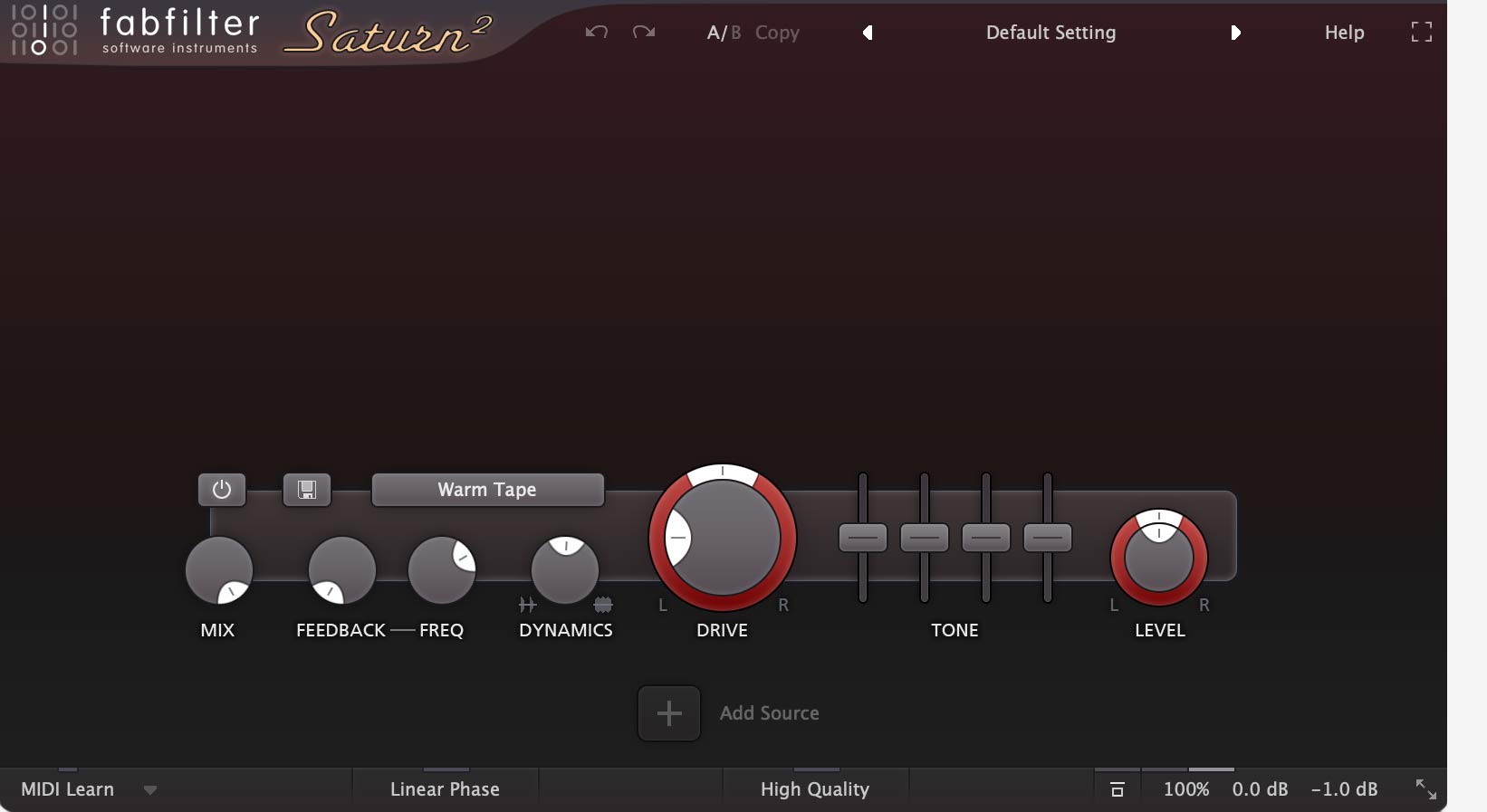Expand the MIDI Learn dropdown arrow
This screenshot has height=812, width=1487.
(150, 790)
